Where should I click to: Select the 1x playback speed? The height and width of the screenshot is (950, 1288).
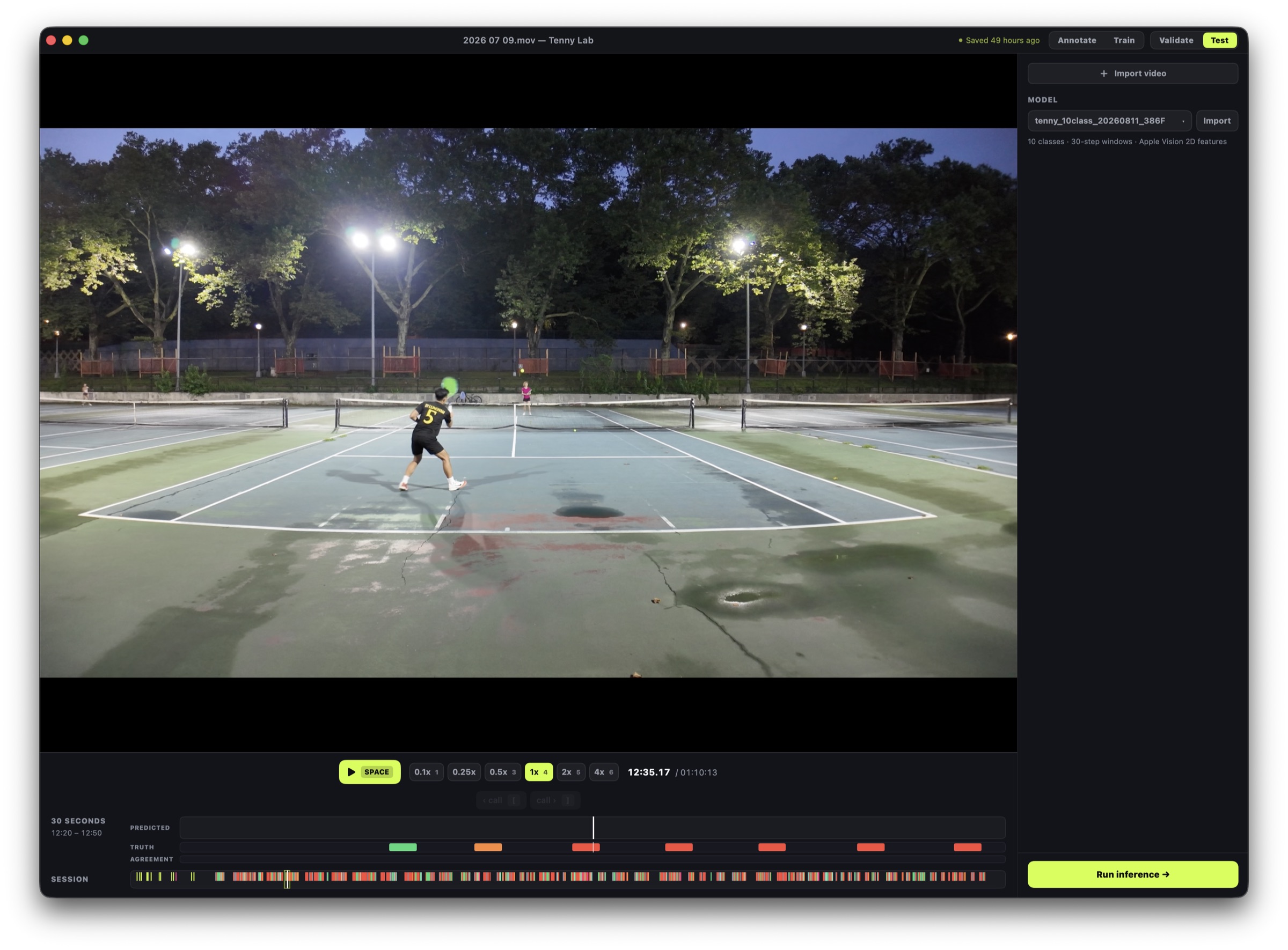click(x=538, y=772)
